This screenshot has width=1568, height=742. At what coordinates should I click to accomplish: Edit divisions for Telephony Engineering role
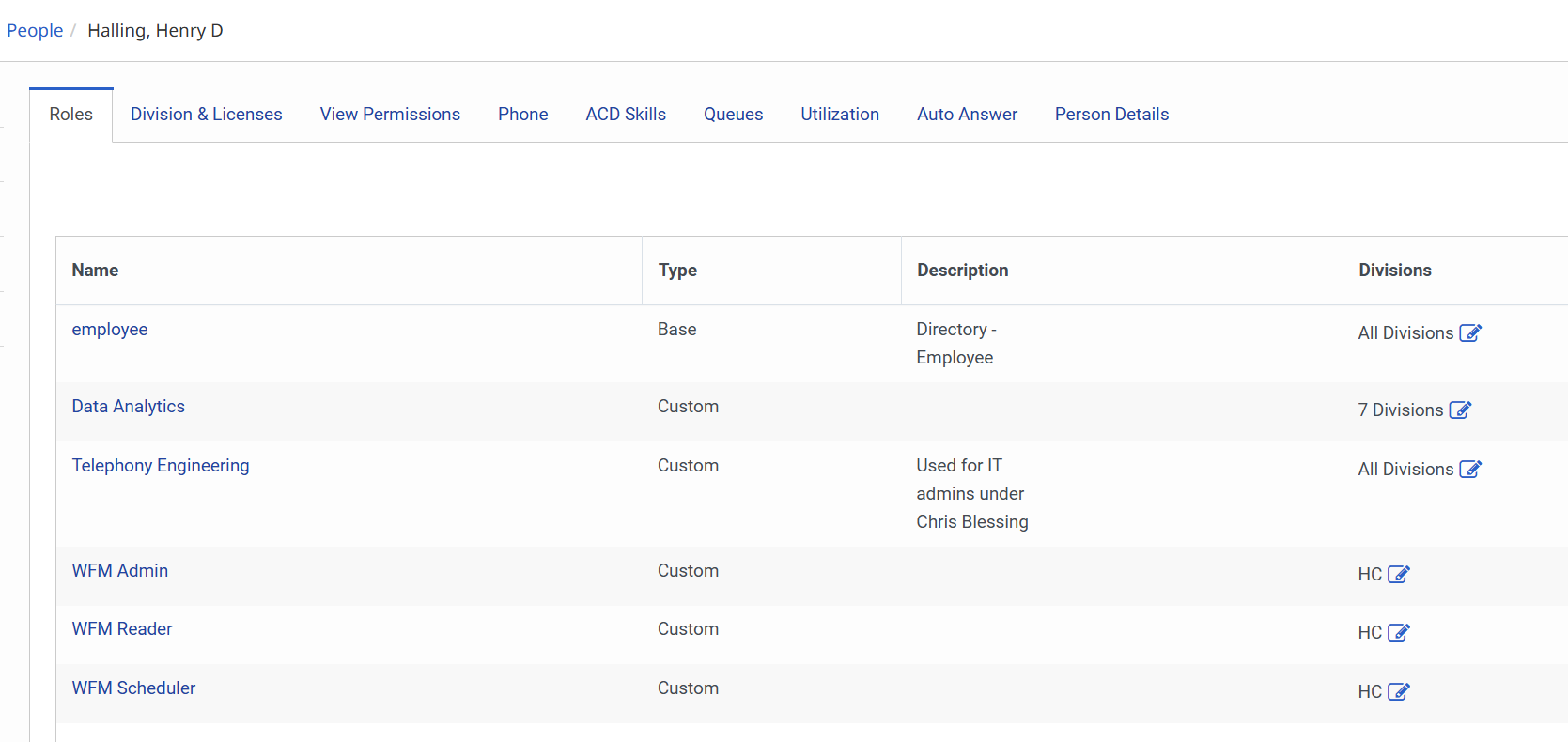1469,470
